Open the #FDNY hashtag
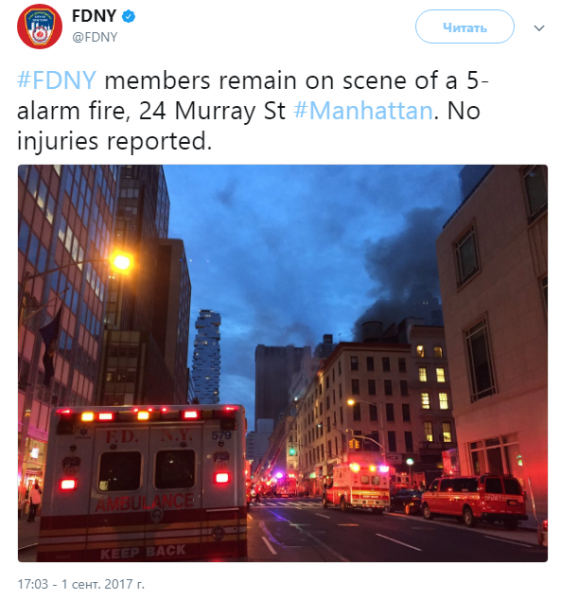Viewport: 561px width, 600px height. point(57,81)
